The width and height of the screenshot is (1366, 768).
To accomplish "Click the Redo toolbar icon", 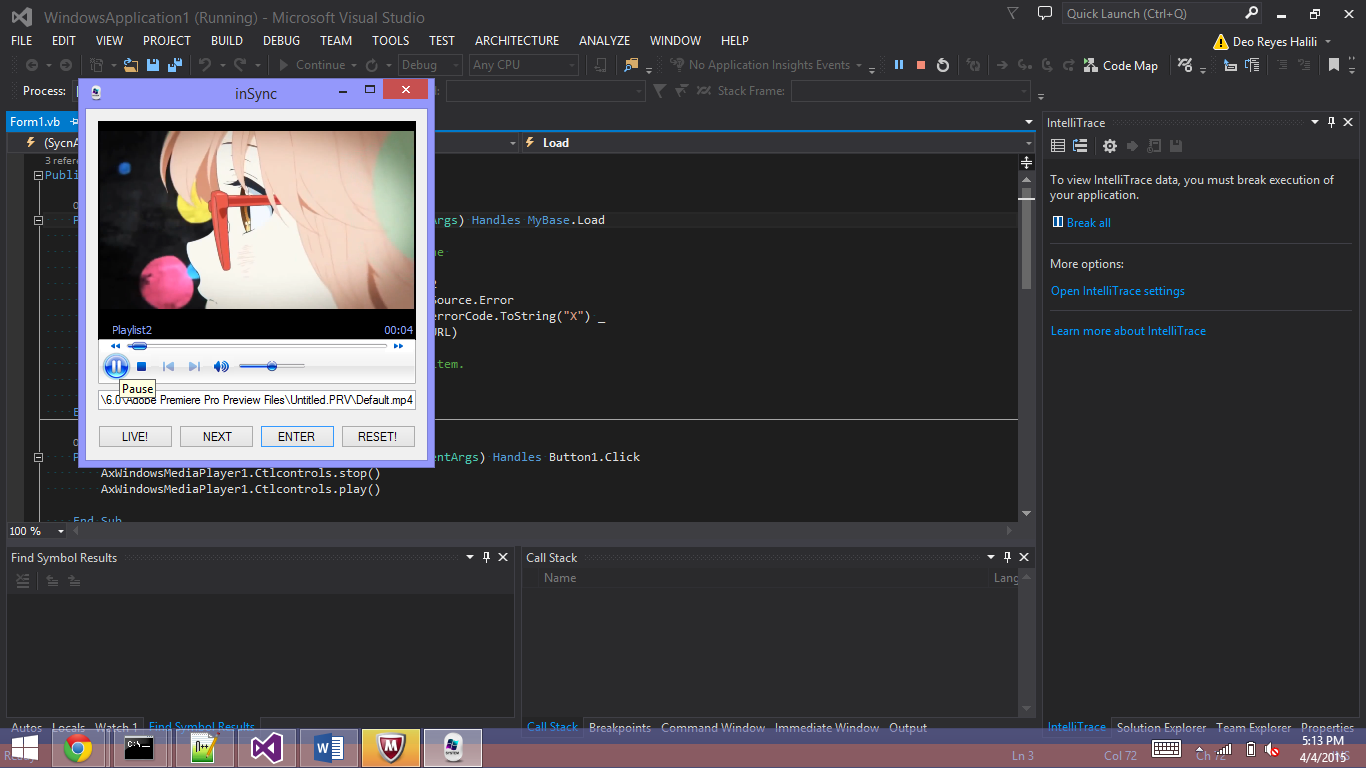I will coord(241,65).
